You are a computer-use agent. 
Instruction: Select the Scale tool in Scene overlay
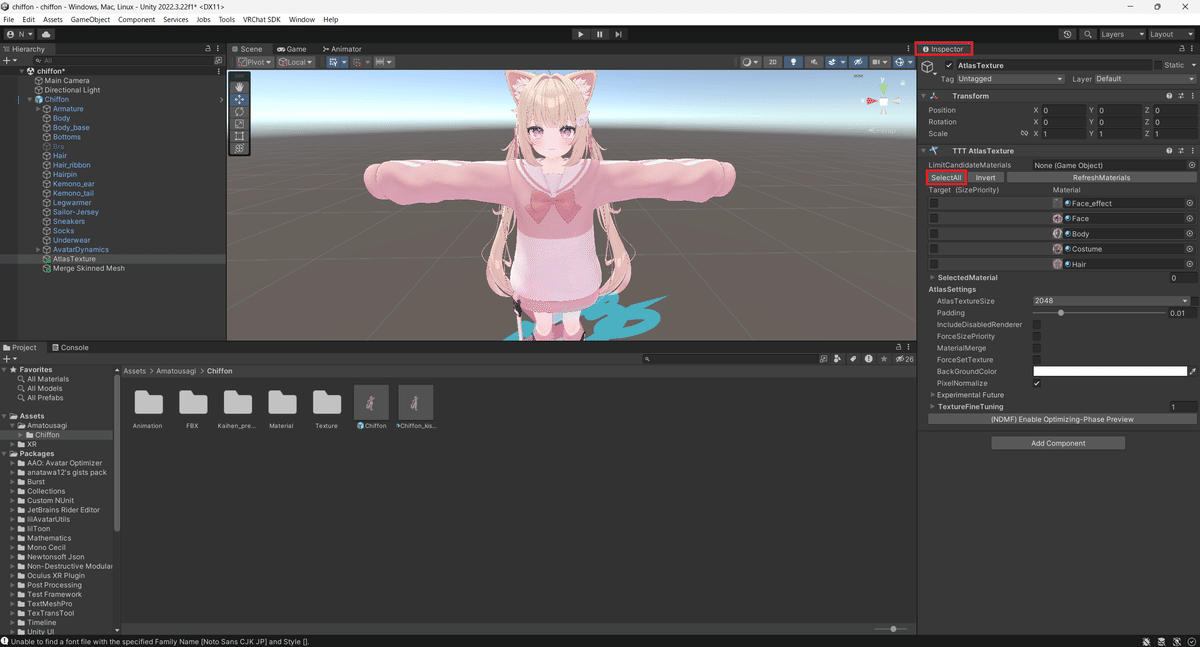pos(239,123)
